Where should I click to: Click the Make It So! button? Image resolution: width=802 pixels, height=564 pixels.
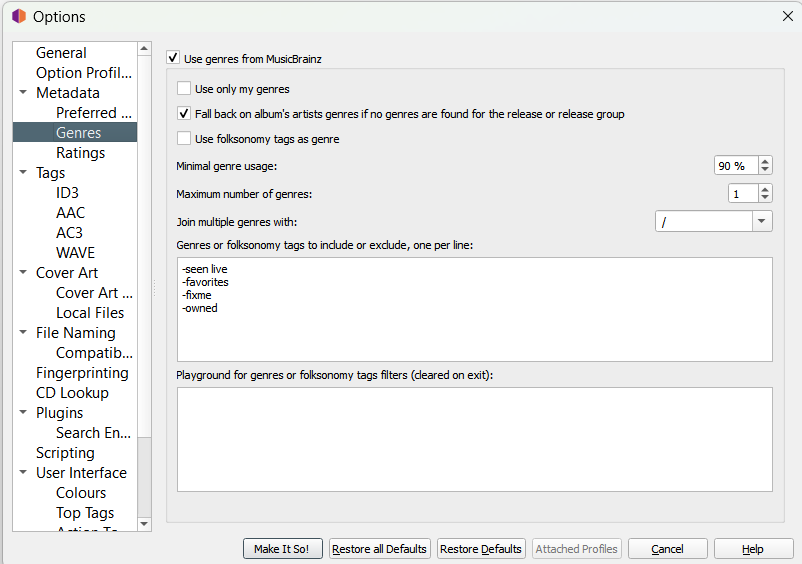tap(283, 549)
